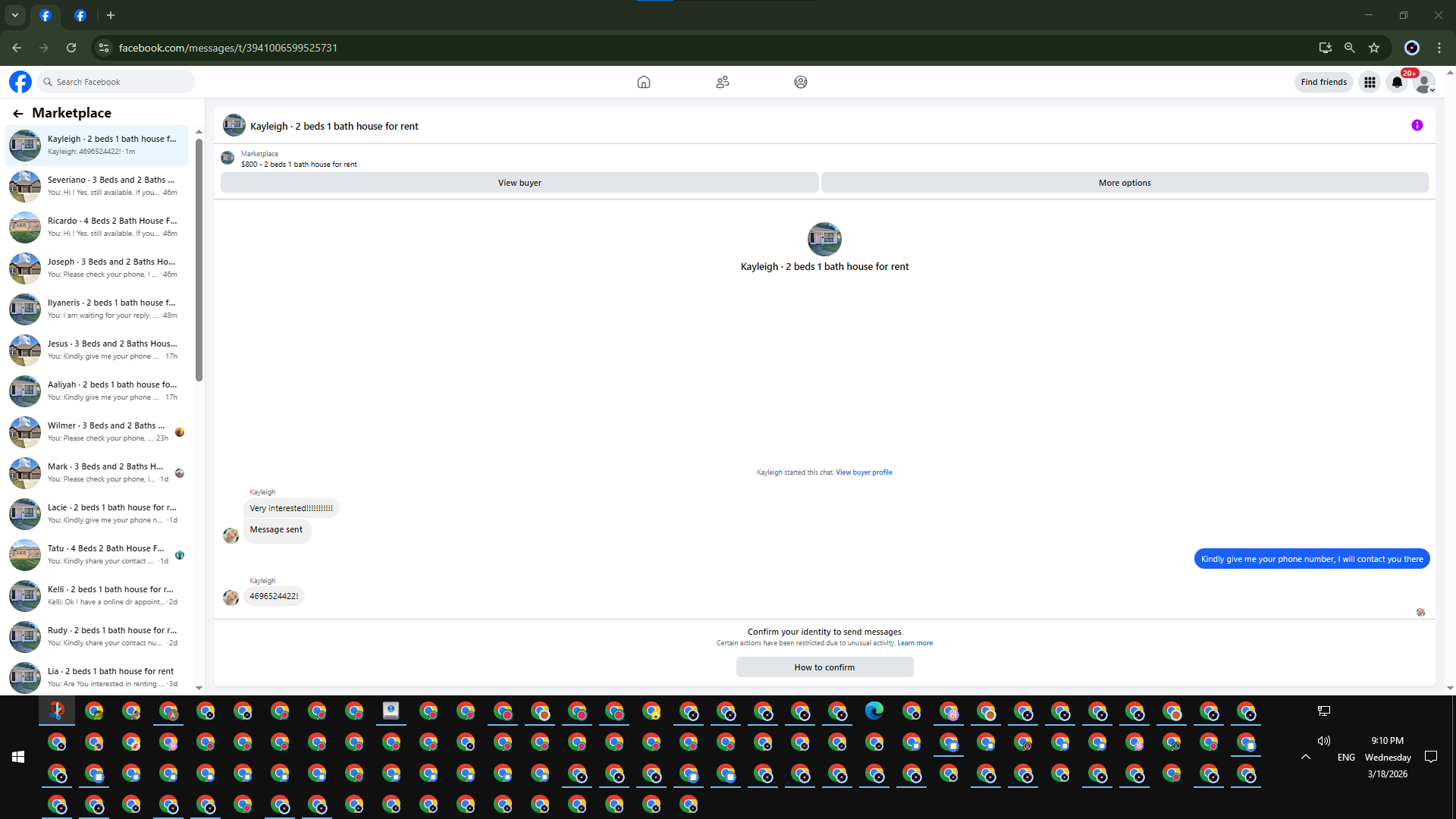
Task: Switch to the second Facebook browser tab
Action: (80, 15)
